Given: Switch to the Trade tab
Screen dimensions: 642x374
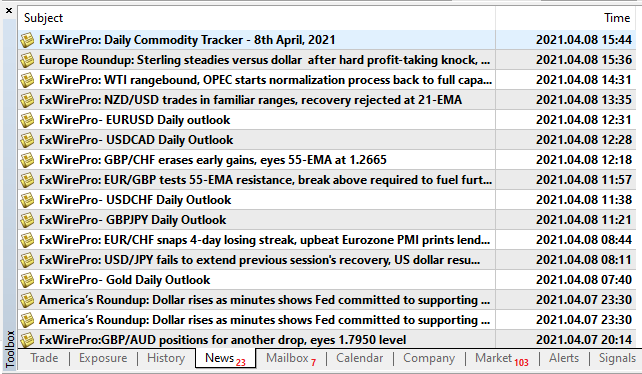Looking at the screenshot, I should pyautogui.click(x=44, y=358).
